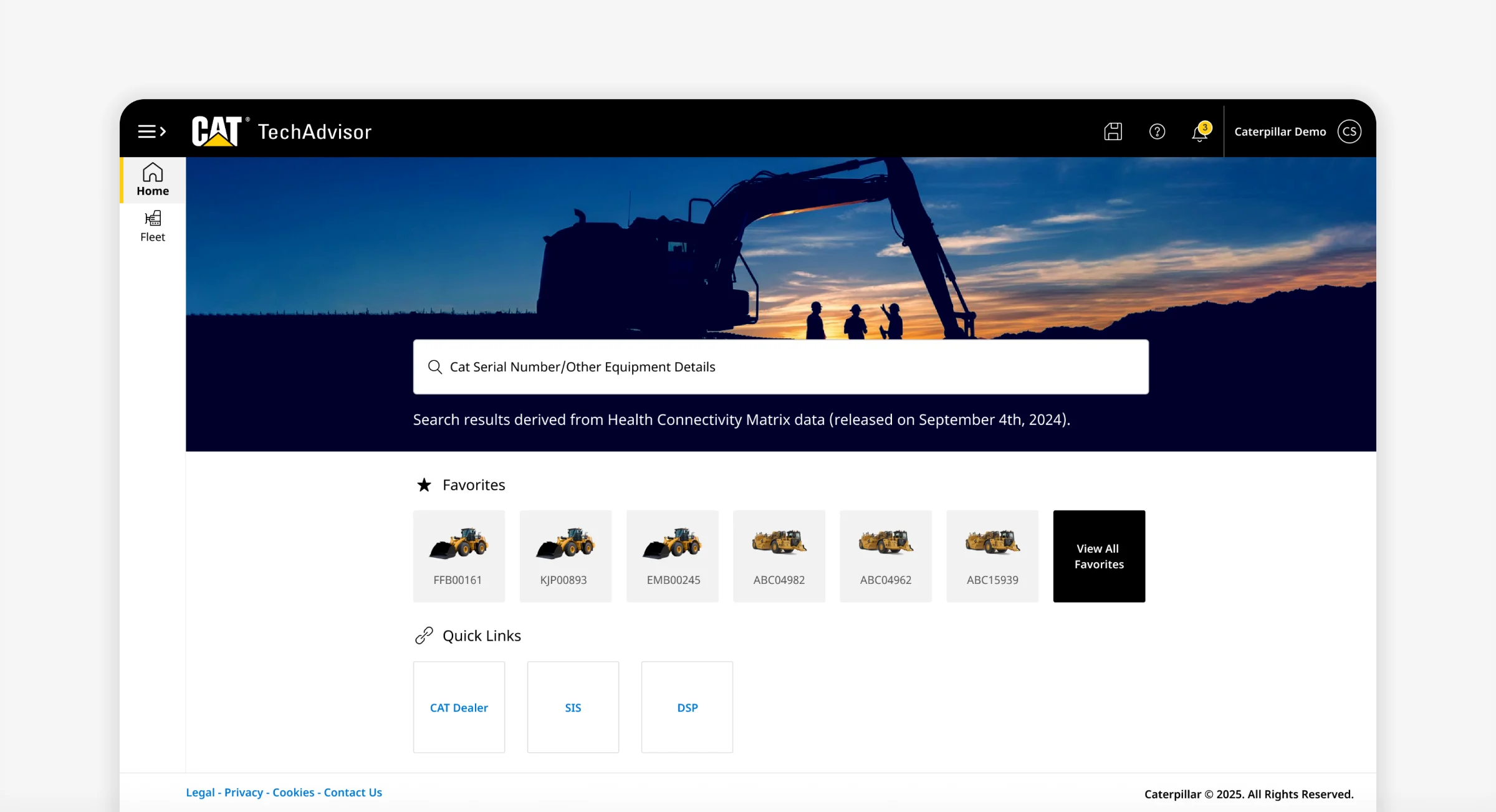
Task: Open help via the question mark icon
Action: [x=1157, y=131]
